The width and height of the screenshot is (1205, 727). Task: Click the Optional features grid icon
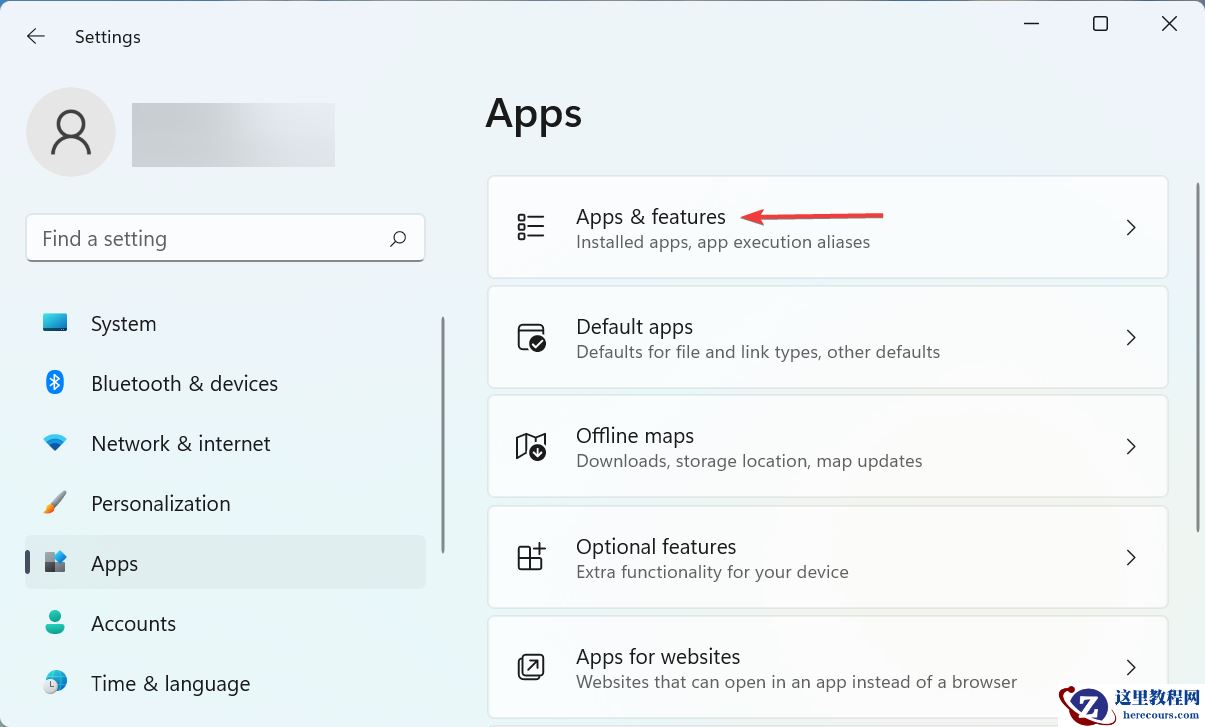coord(531,557)
